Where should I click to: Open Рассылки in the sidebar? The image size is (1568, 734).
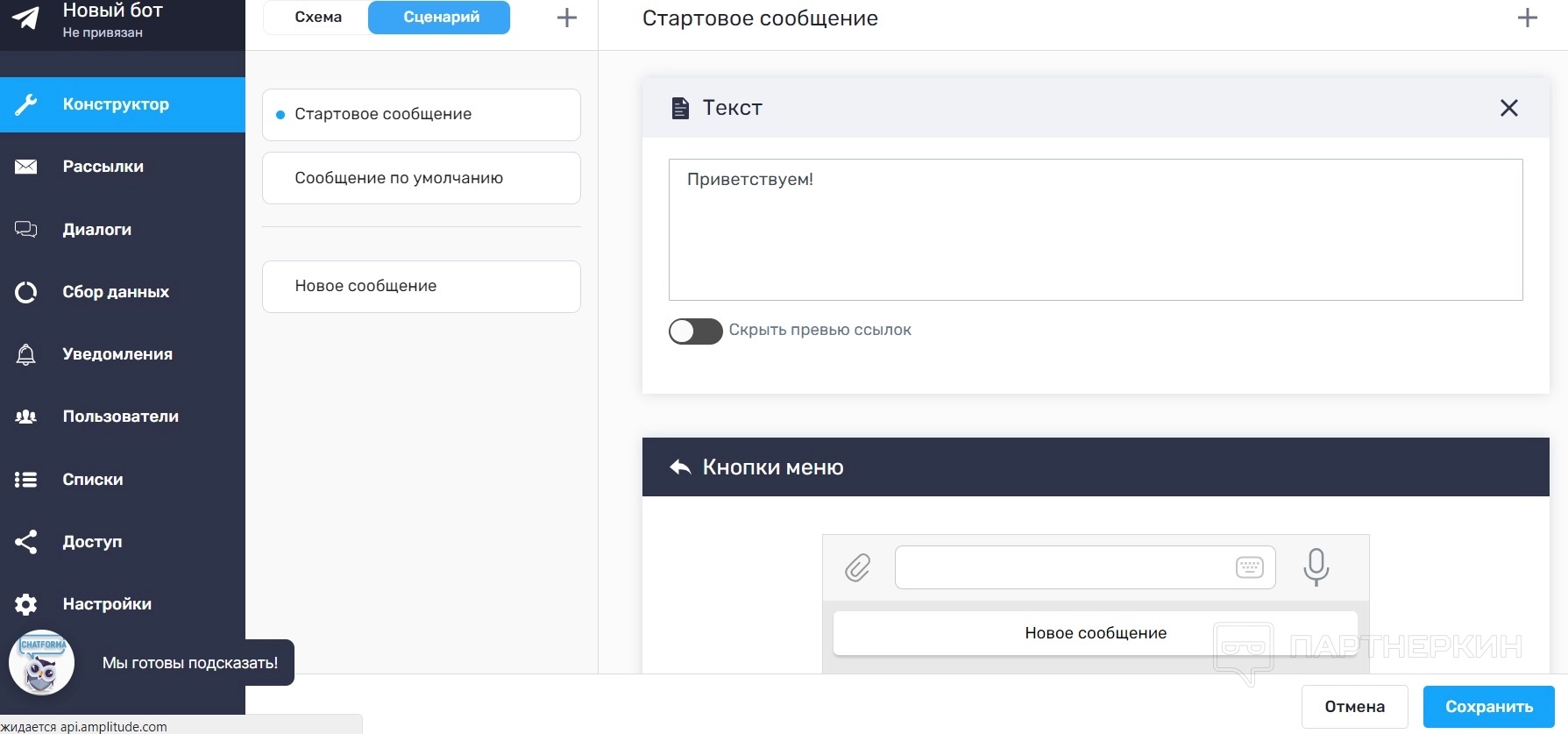[103, 167]
